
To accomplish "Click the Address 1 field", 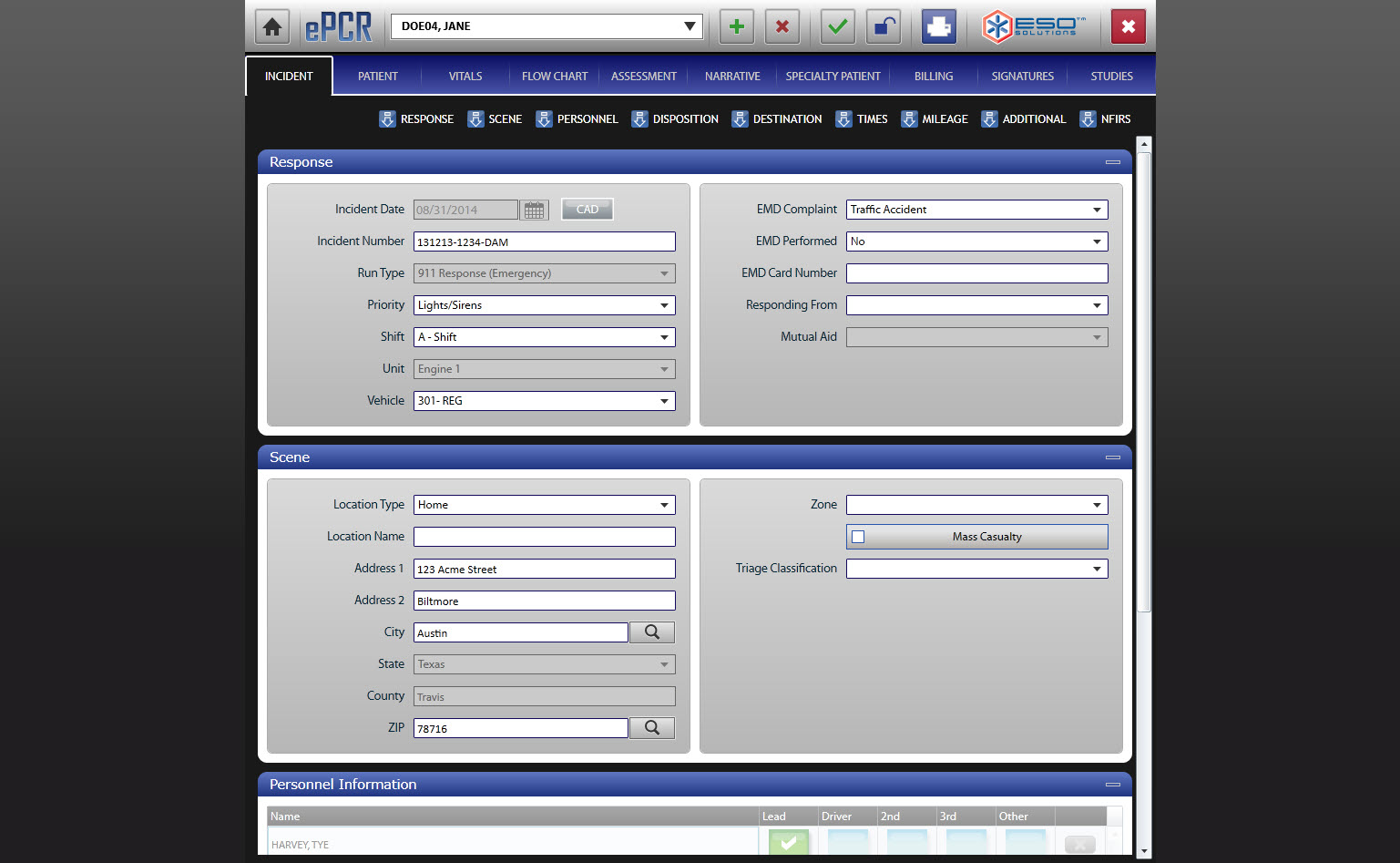I will 545,569.
